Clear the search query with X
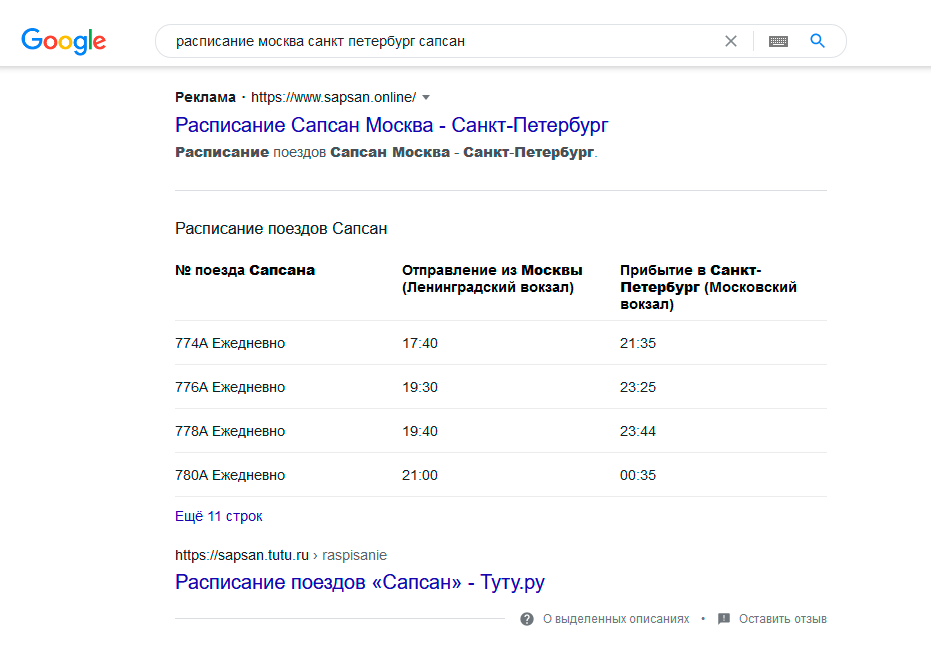The image size is (931, 651). click(731, 41)
